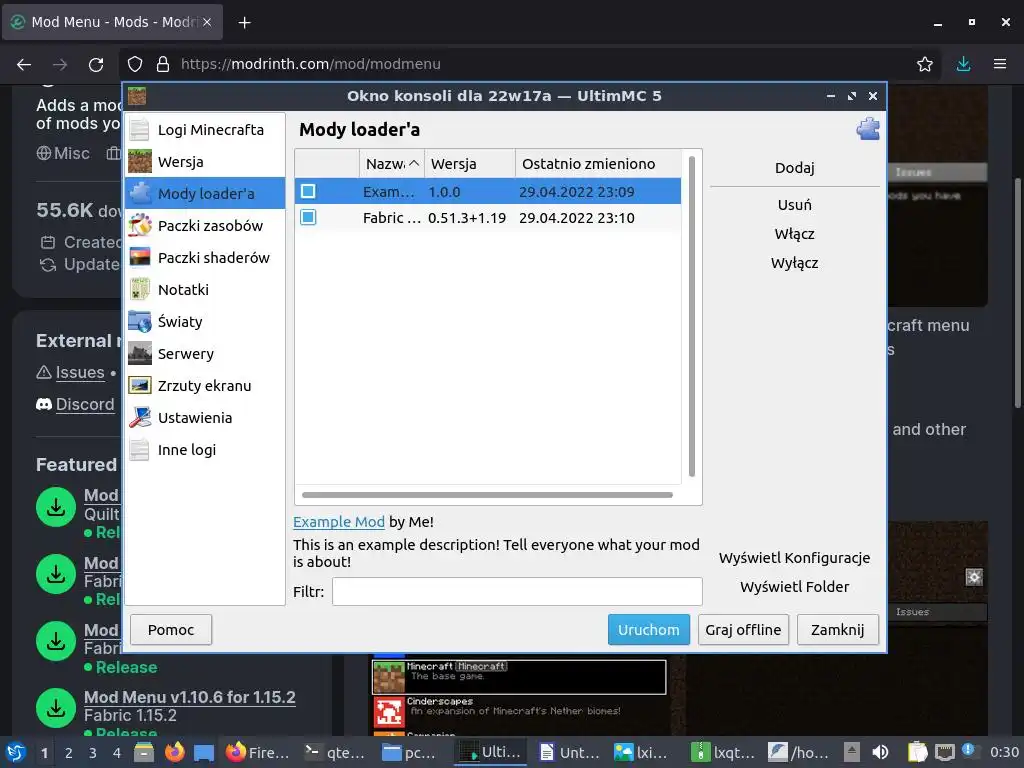This screenshot has width=1024, height=768.
Task: Click the Włącz button
Action: pyautogui.click(x=795, y=234)
